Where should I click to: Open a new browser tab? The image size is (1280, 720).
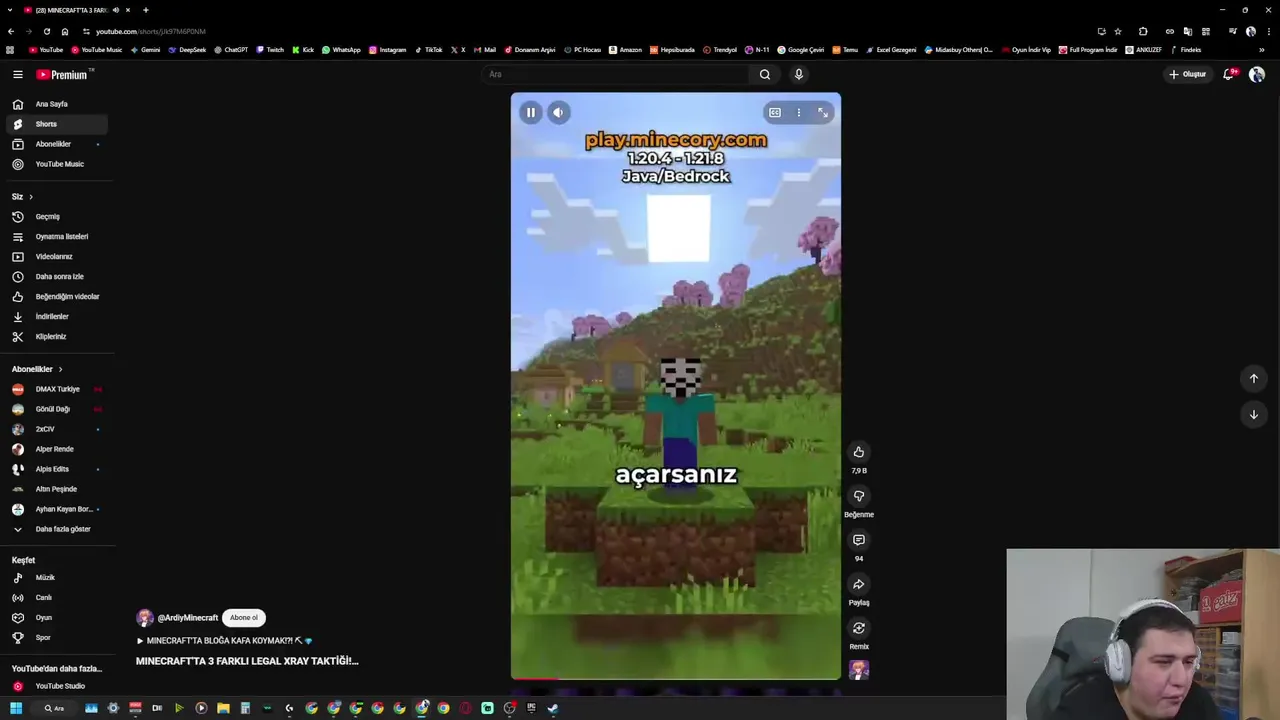click(146, 10)
